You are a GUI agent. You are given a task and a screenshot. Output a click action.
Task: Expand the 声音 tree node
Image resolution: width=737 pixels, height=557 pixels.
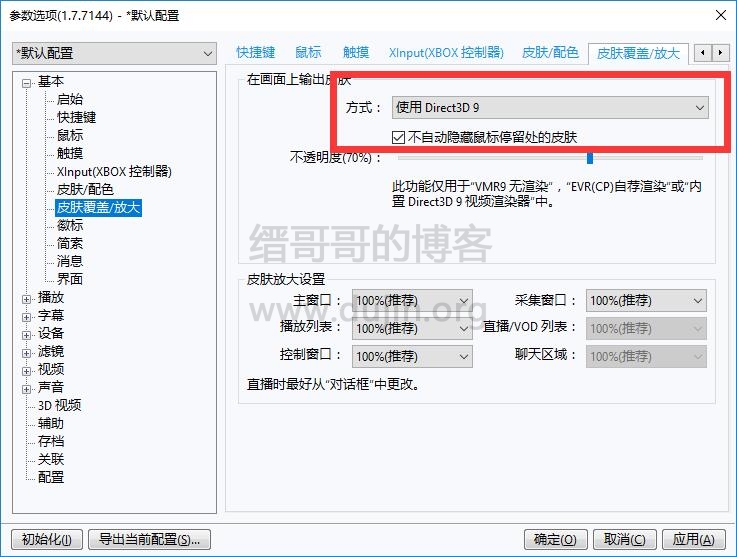[x=27, y=389]
